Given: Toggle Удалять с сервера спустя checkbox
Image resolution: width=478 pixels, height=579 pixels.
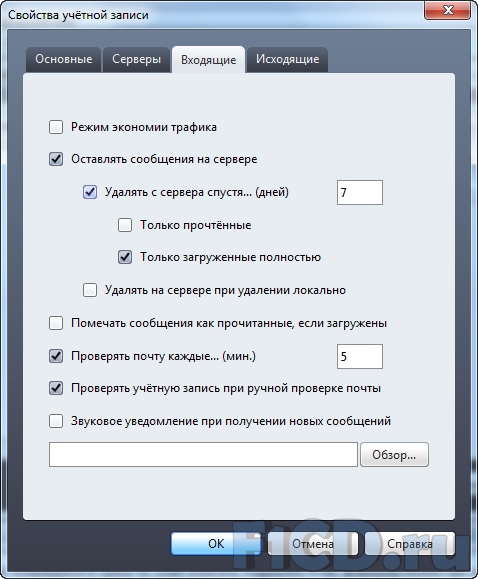Looking at the screenshot, I should click(x=90, y=192).
